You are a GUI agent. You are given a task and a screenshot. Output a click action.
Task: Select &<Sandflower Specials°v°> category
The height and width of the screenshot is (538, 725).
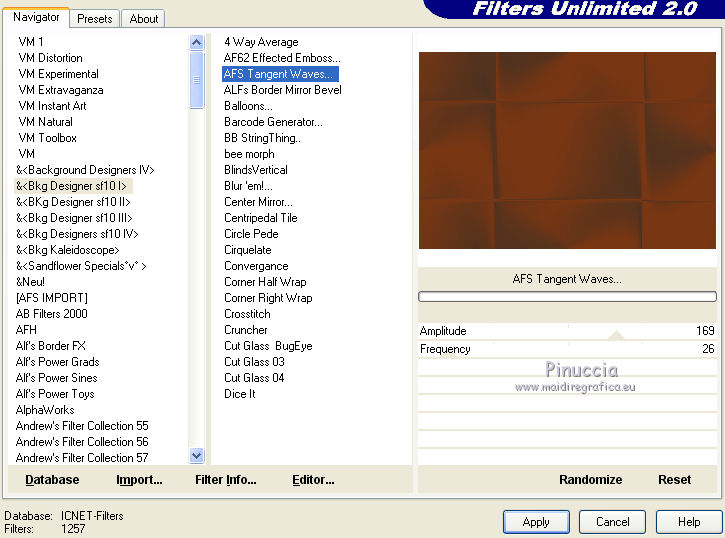click(81, 266)
